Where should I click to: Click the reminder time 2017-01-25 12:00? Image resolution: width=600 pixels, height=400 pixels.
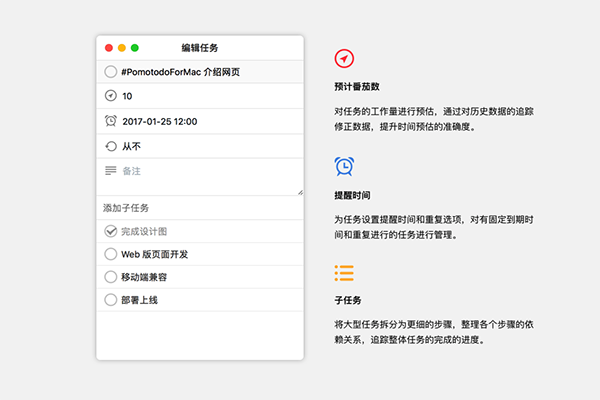tap(160, 121)
